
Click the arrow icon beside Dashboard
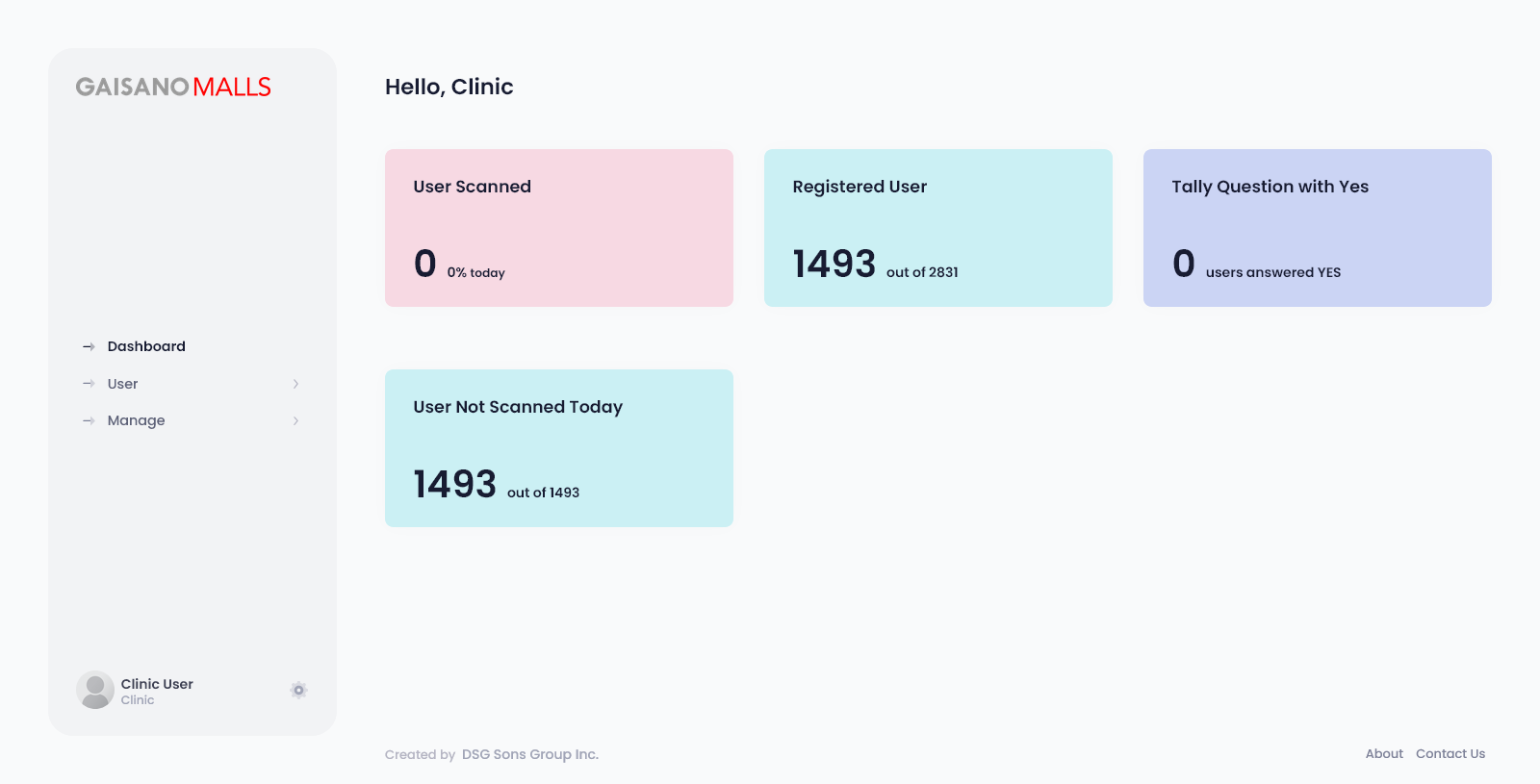pyautogui.click(x=89, y=346)
